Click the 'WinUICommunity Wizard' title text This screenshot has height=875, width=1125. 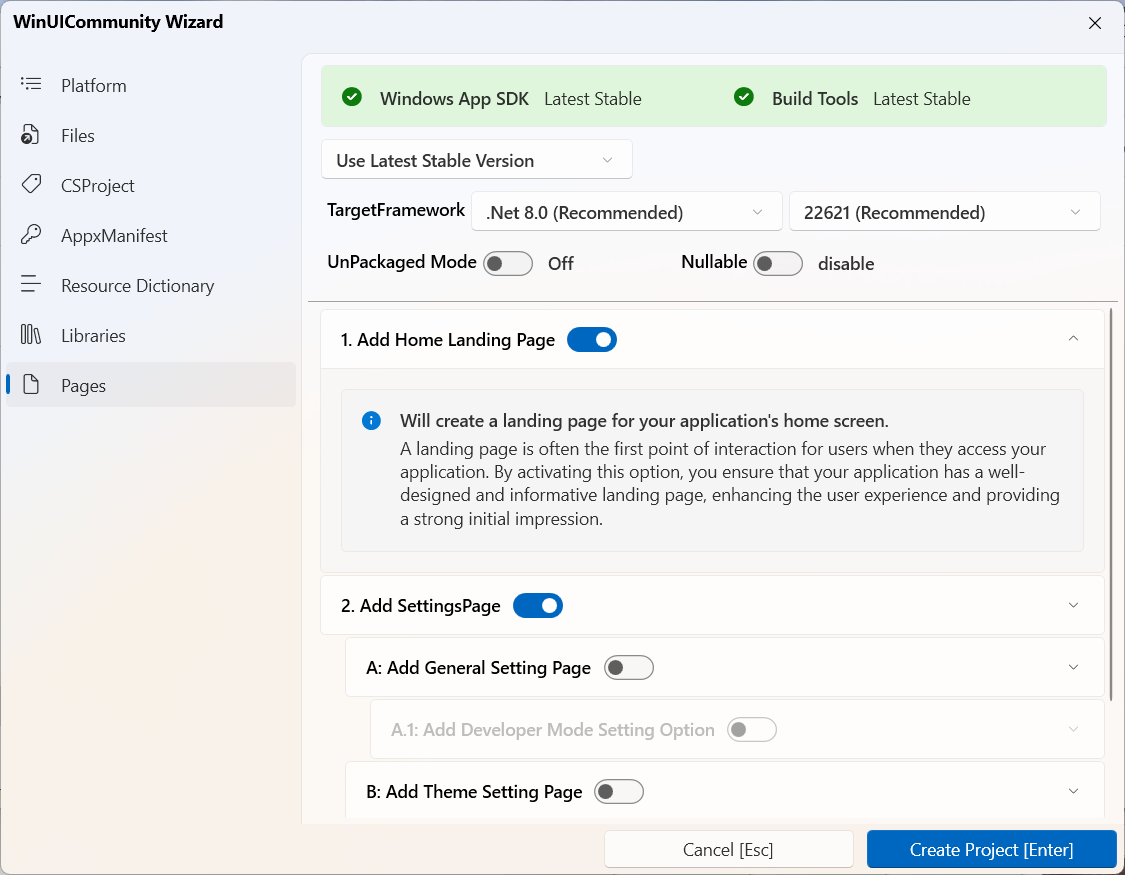(118, 22)
